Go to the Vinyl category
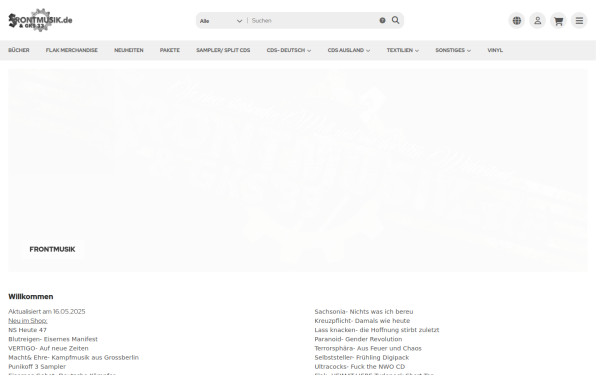 point(495,50)
